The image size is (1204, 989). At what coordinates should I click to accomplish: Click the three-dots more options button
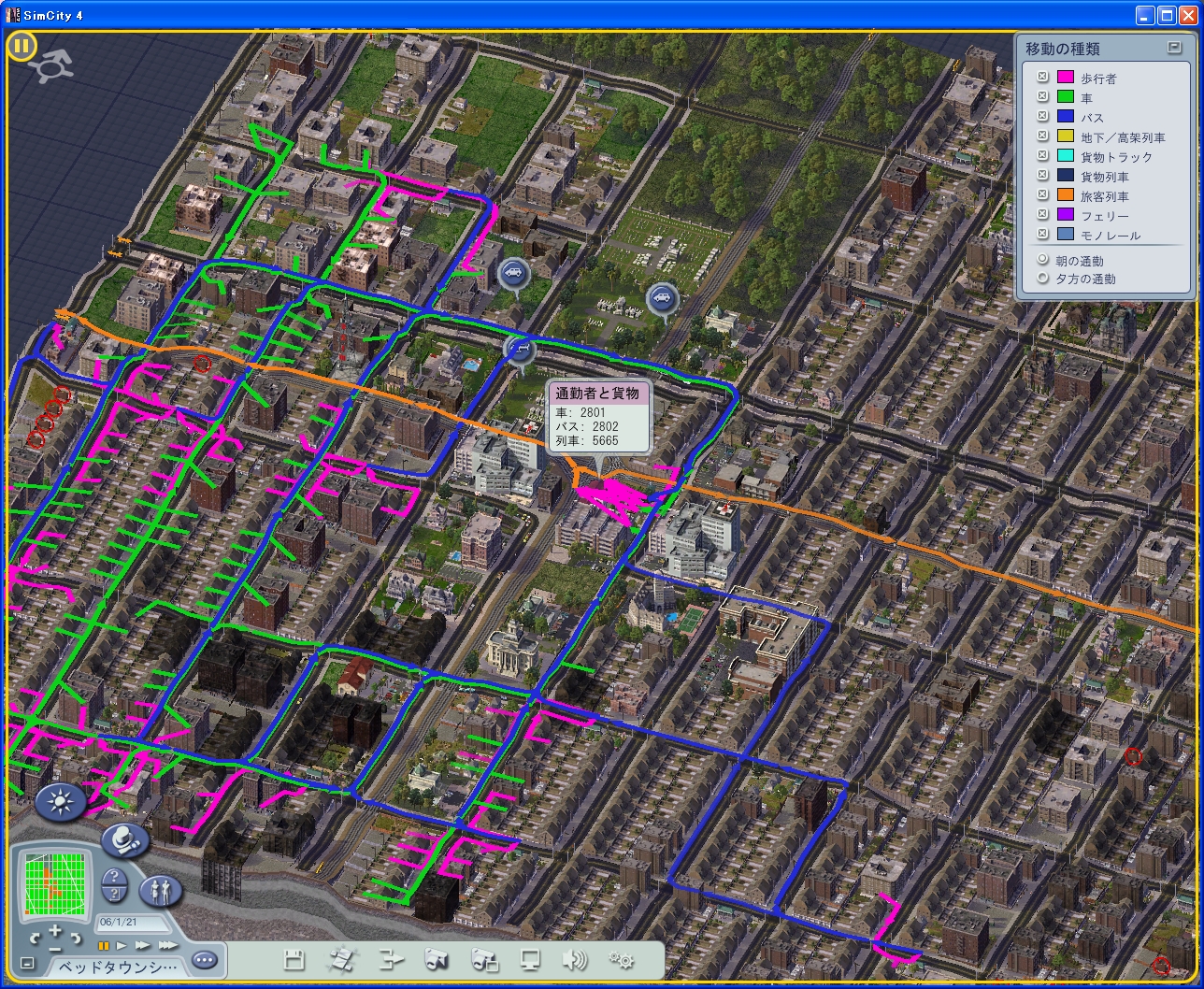[x=205, y=960]
